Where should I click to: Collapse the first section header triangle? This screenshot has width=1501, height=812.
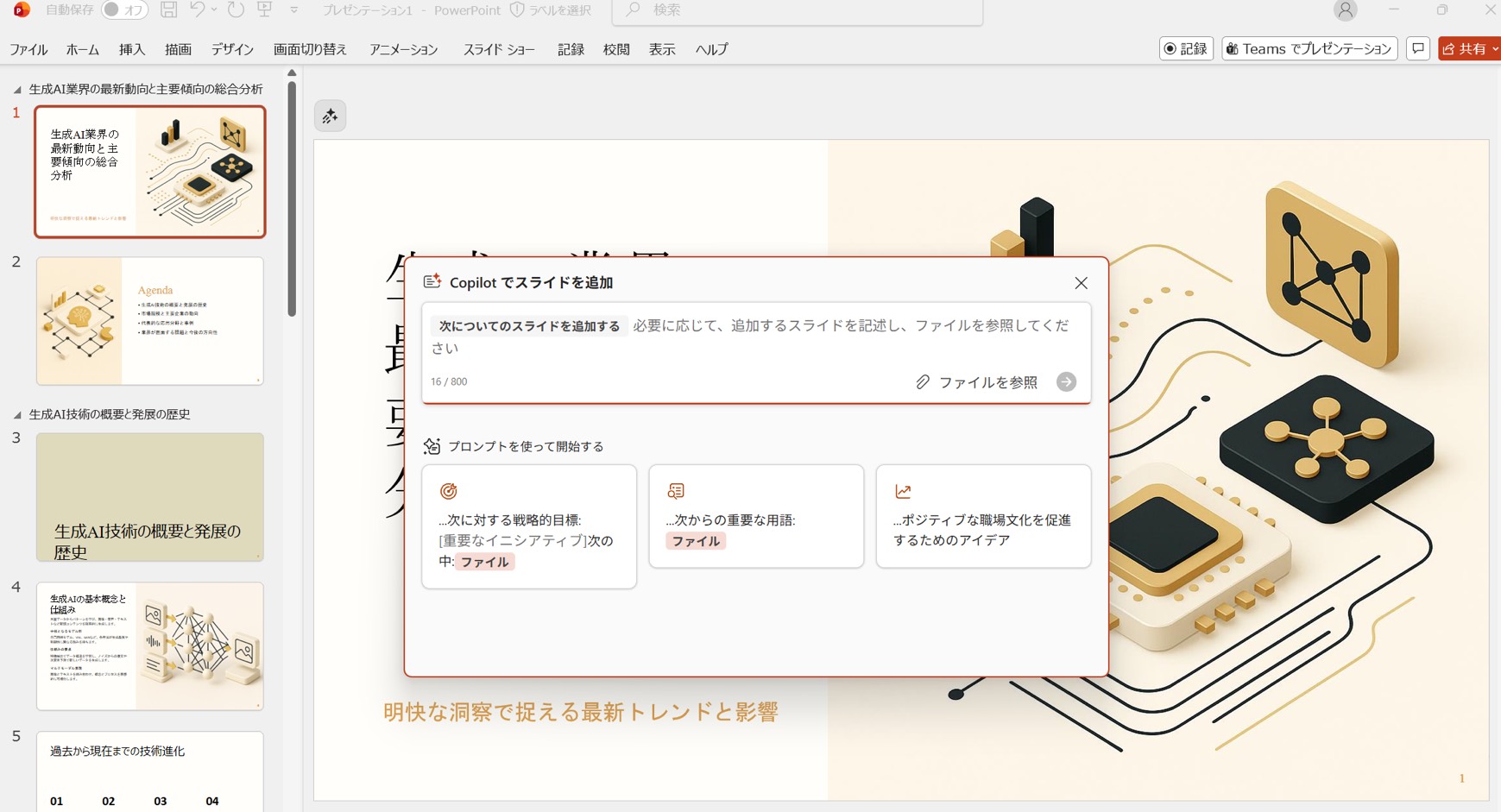click(17, 90)
